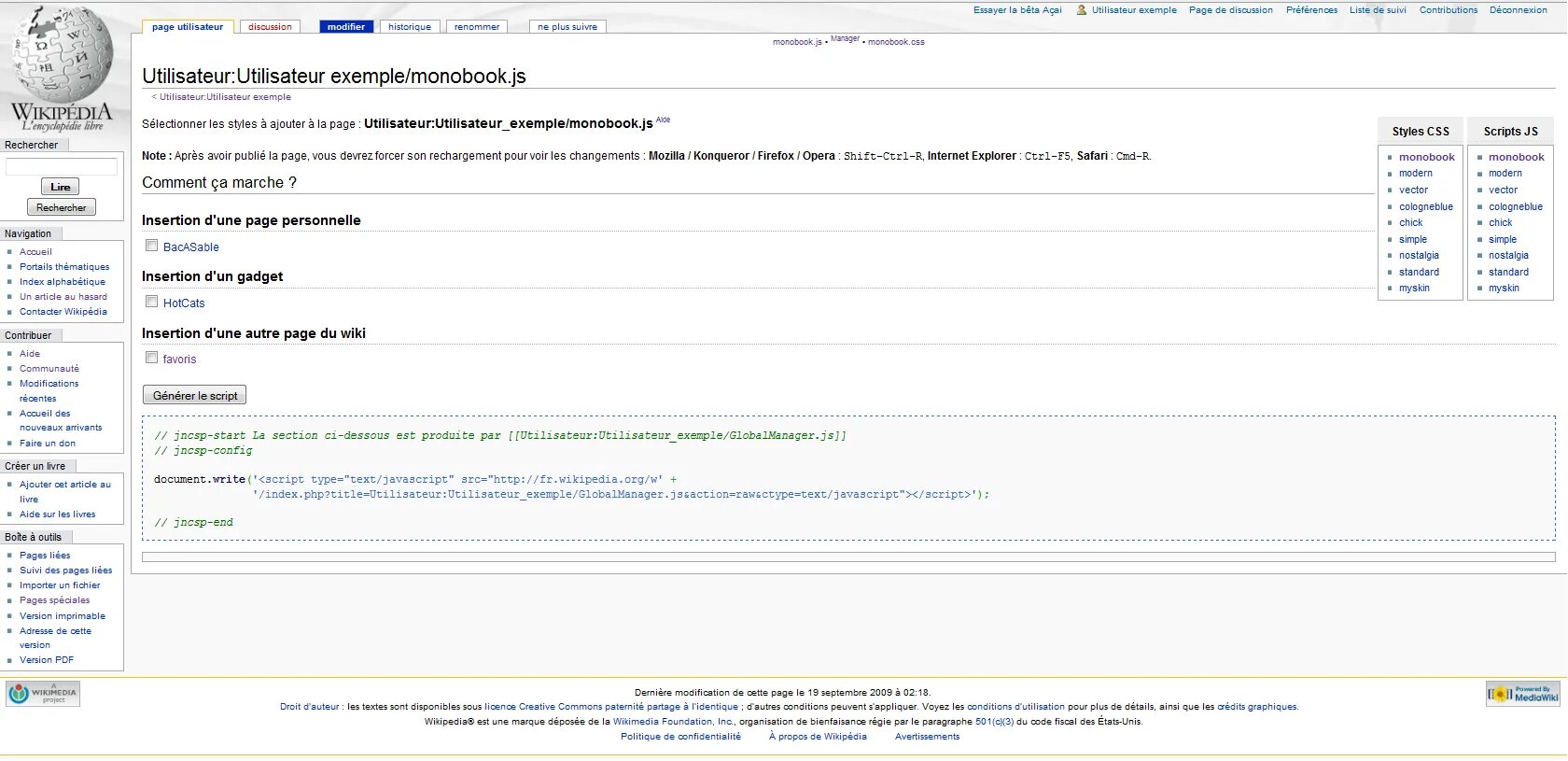Open Liste de suivi link
This screenshot has height=761, width=1568.
1378,10
